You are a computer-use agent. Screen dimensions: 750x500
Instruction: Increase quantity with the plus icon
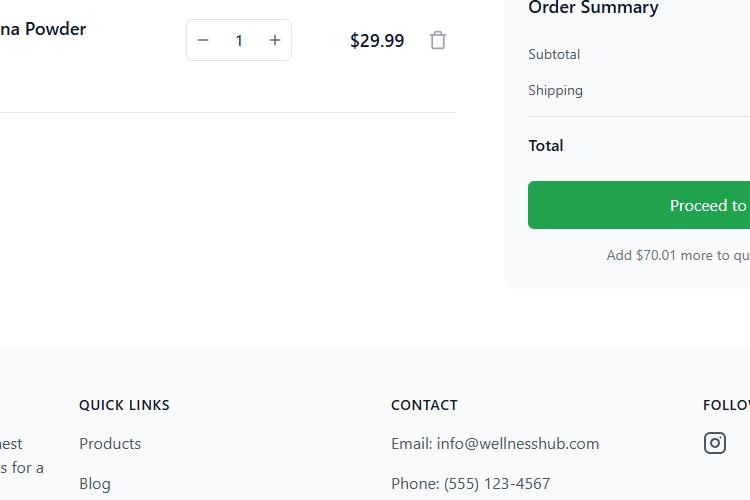[x=275, y=40]
